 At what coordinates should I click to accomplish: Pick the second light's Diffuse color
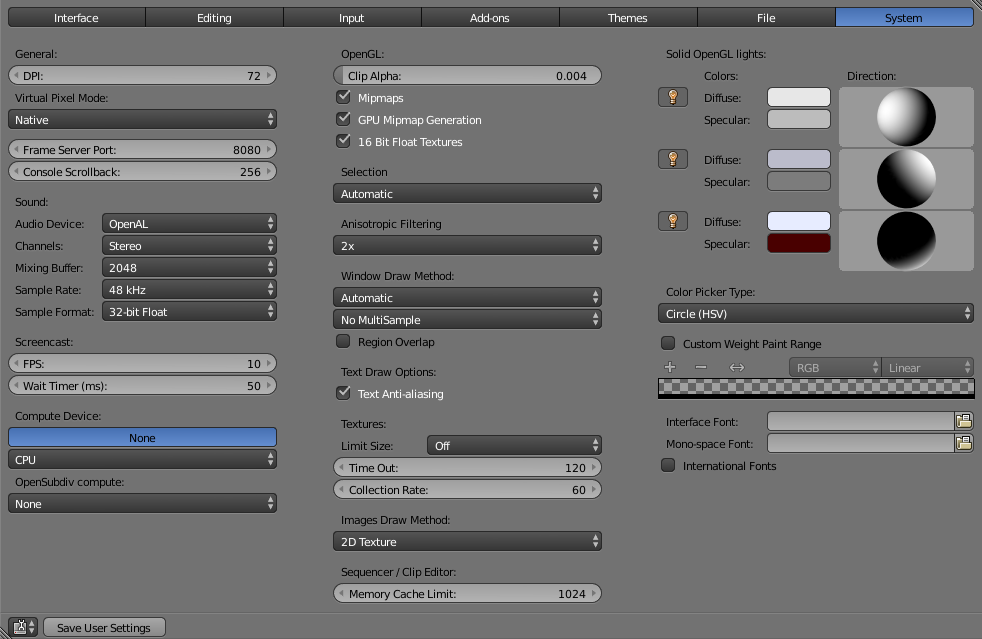pyautogui.click(x=799, y=159)
